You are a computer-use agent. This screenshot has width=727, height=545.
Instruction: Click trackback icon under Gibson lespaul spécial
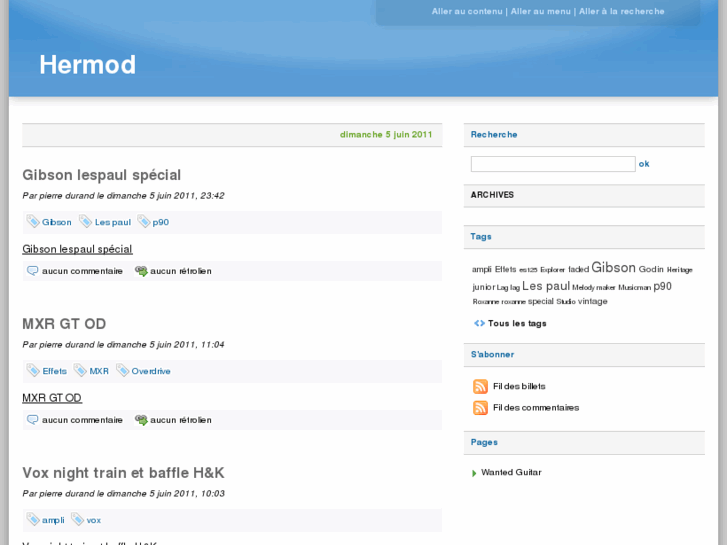[x=141, y=271]
